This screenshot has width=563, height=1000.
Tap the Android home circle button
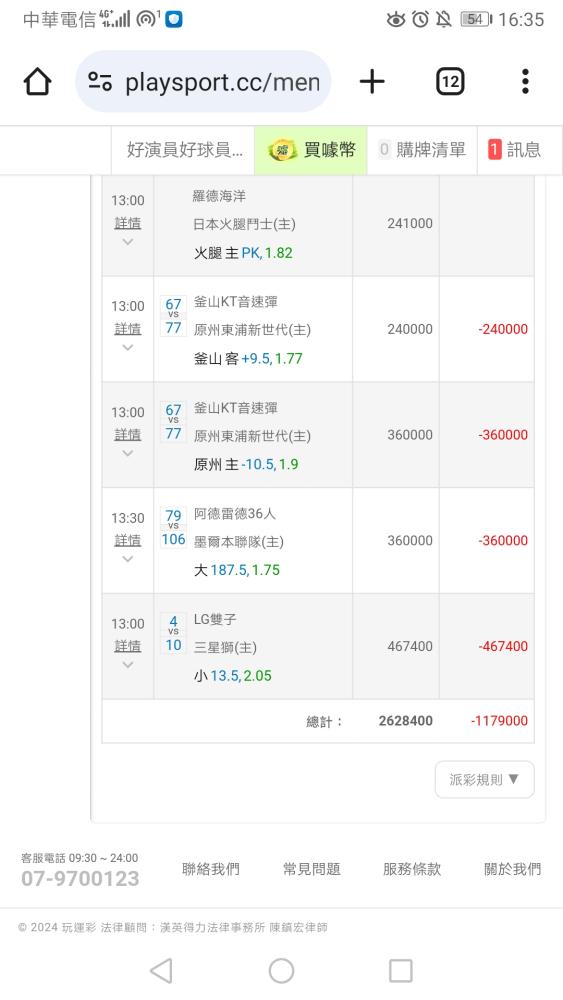(x=281, y=971)
